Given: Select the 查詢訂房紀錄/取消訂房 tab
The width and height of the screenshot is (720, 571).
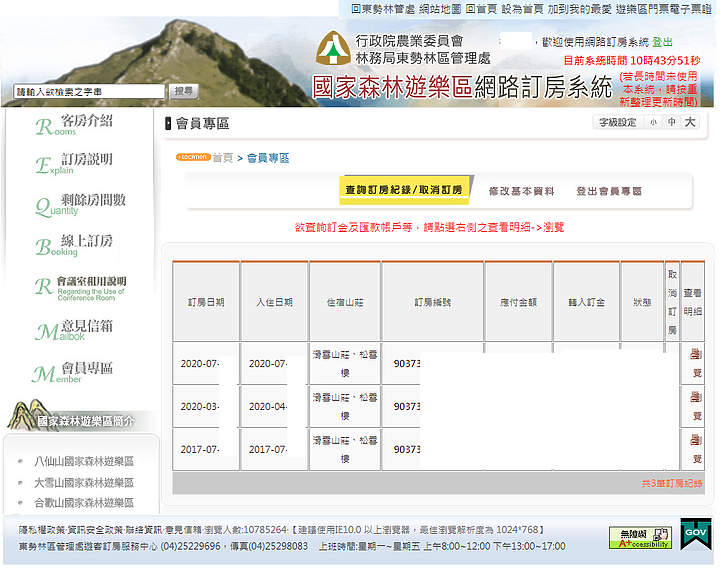Looking at the screenshot, I should click(404, 190).
